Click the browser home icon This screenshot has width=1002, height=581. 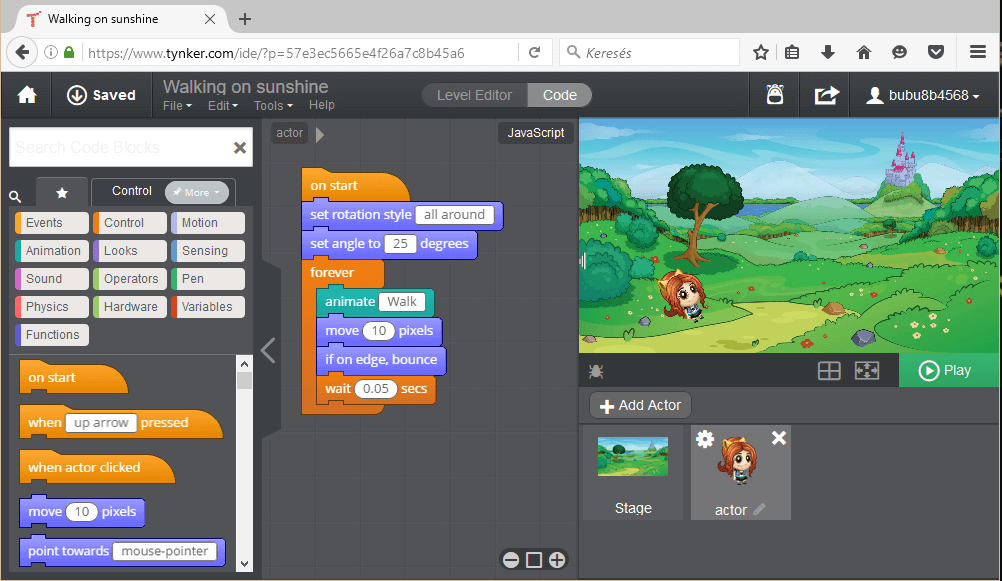click(864, 52)
